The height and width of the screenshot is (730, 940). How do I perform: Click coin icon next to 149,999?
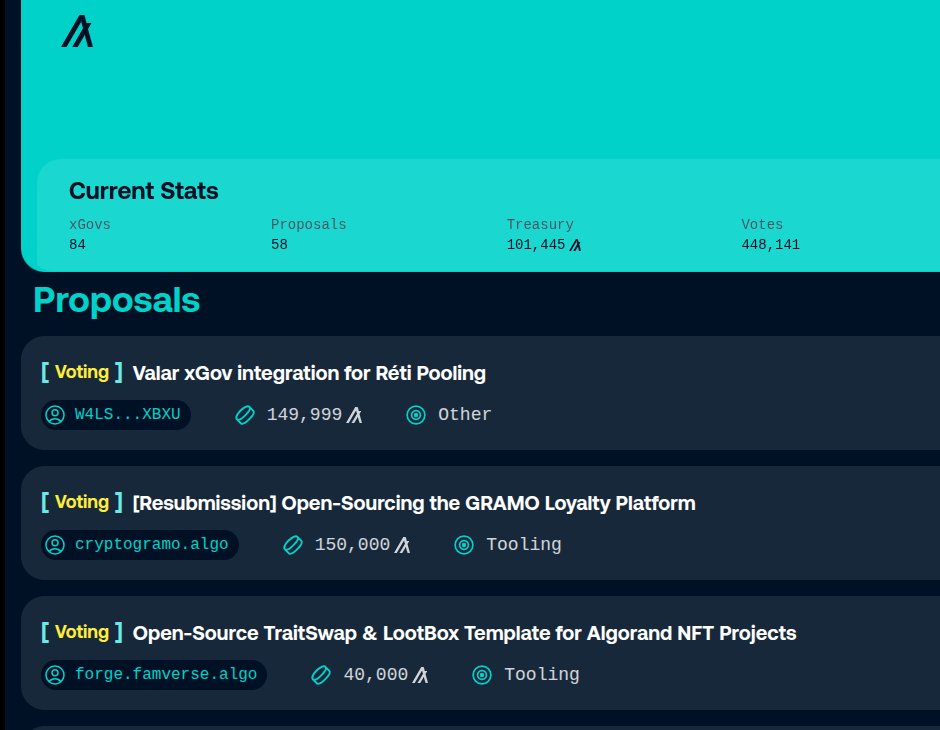(245, 415)
